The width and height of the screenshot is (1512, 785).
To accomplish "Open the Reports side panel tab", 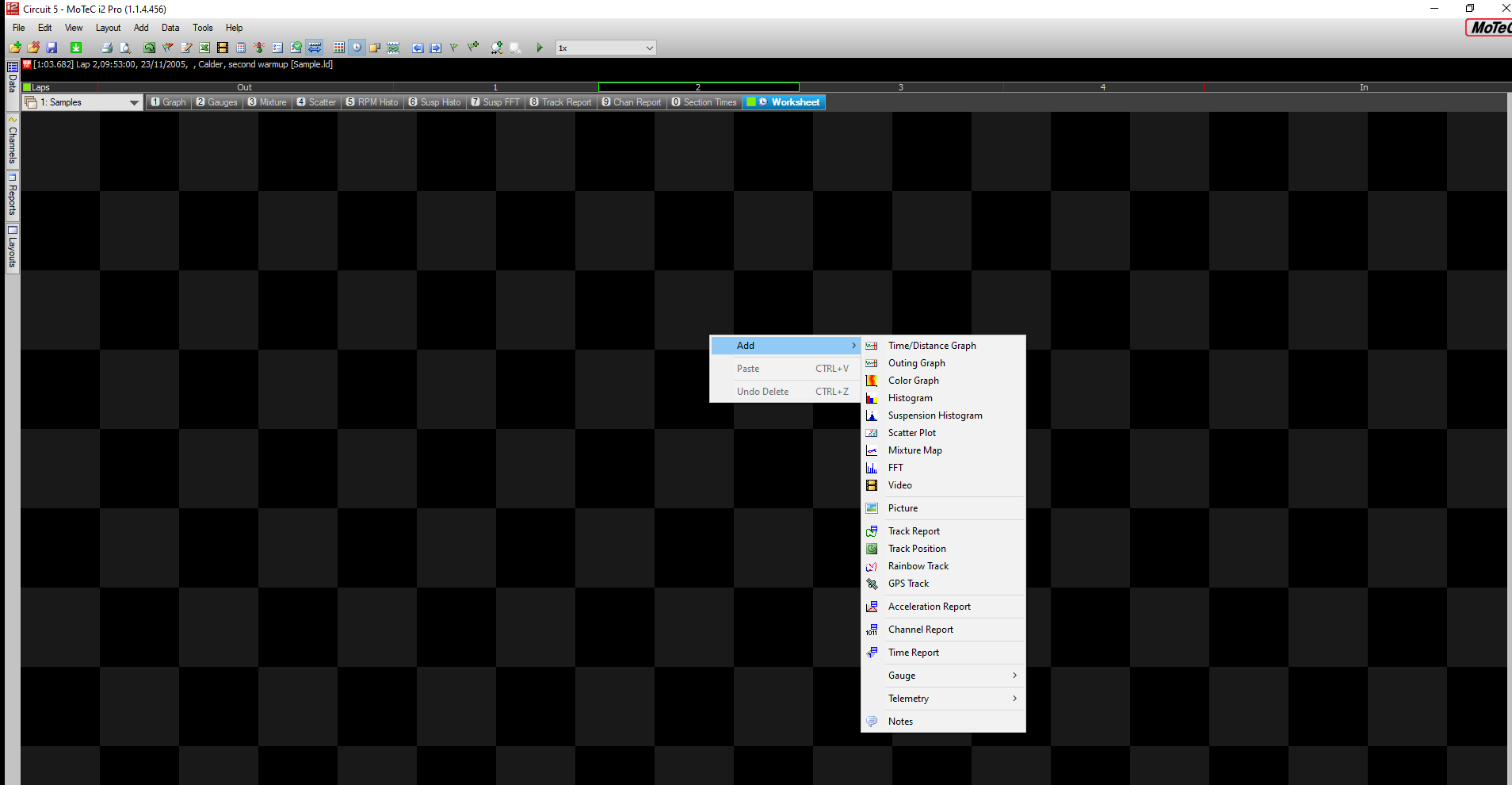I will 12,196.
